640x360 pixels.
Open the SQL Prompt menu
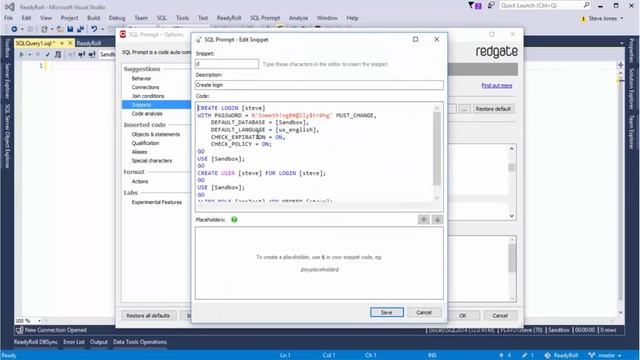point(265,18)
